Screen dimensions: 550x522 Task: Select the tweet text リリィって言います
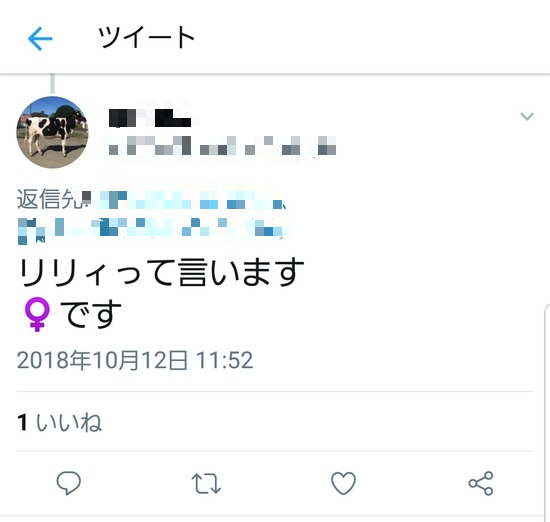click(161, 273)
